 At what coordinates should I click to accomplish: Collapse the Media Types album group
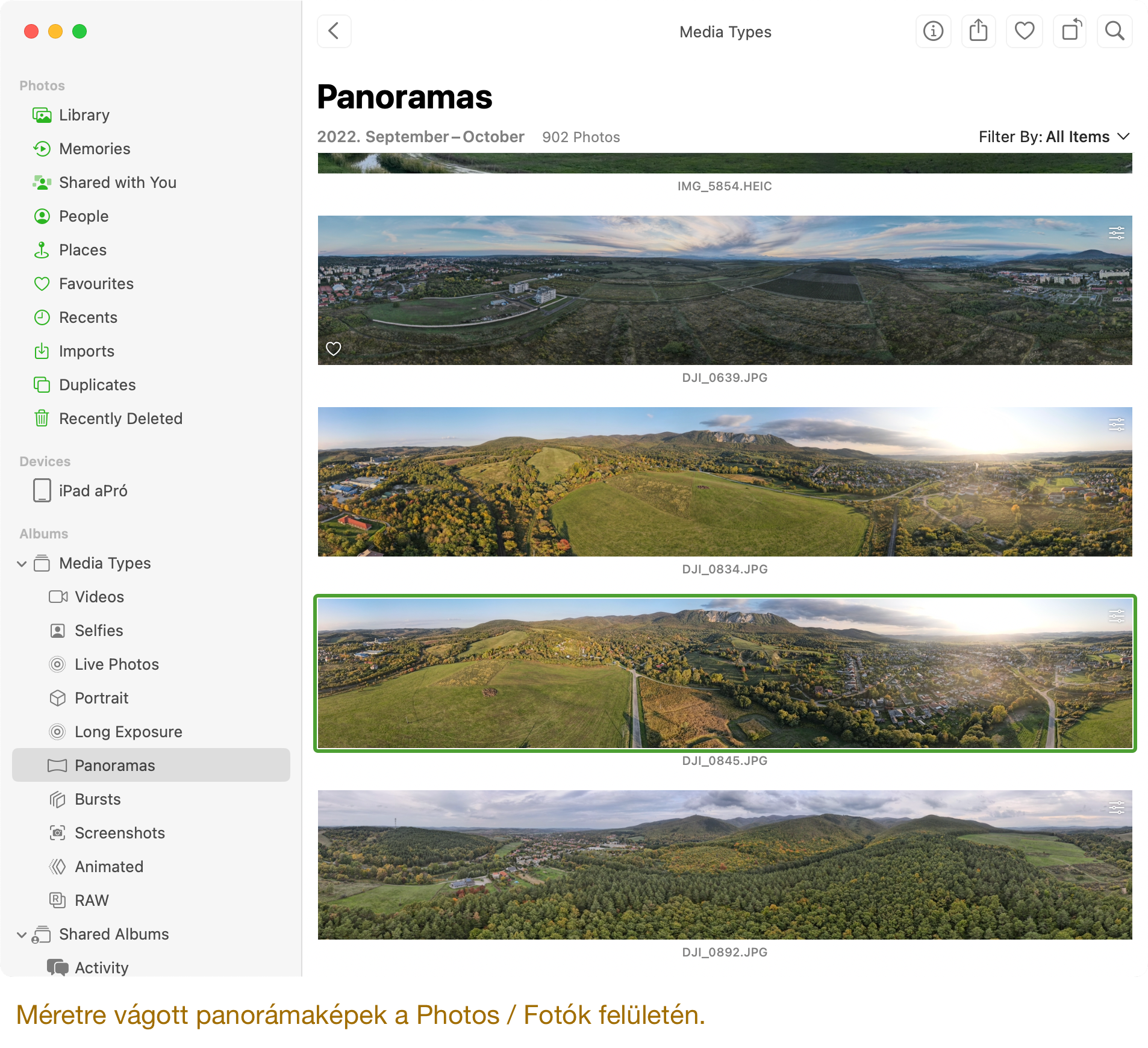point(22,564)
